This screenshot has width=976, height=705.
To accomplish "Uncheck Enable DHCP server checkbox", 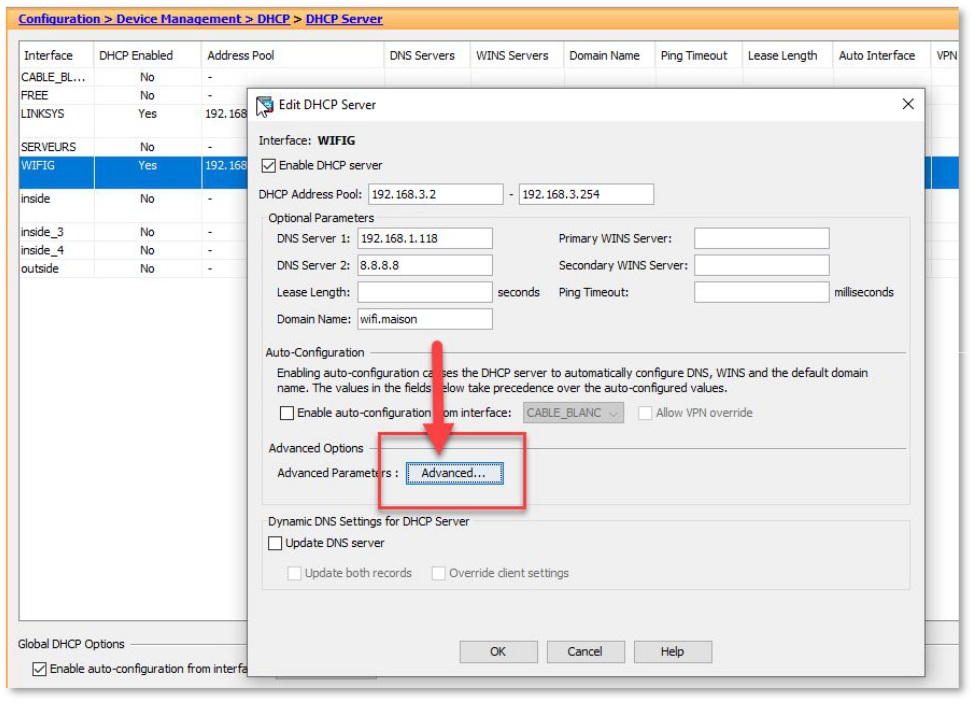I will (x=268, y=166).
